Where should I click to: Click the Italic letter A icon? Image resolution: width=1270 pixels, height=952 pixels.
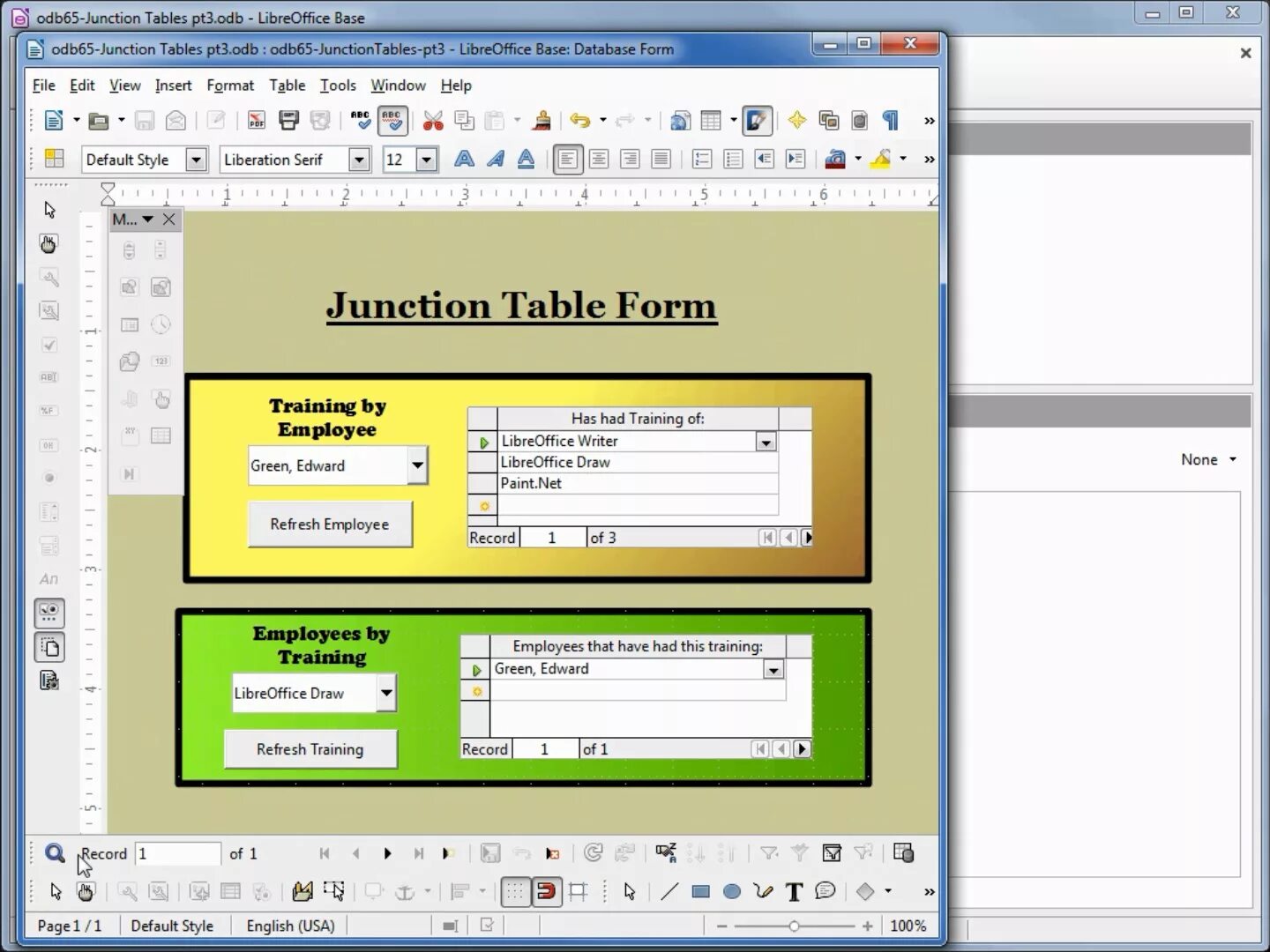(496, 160)
